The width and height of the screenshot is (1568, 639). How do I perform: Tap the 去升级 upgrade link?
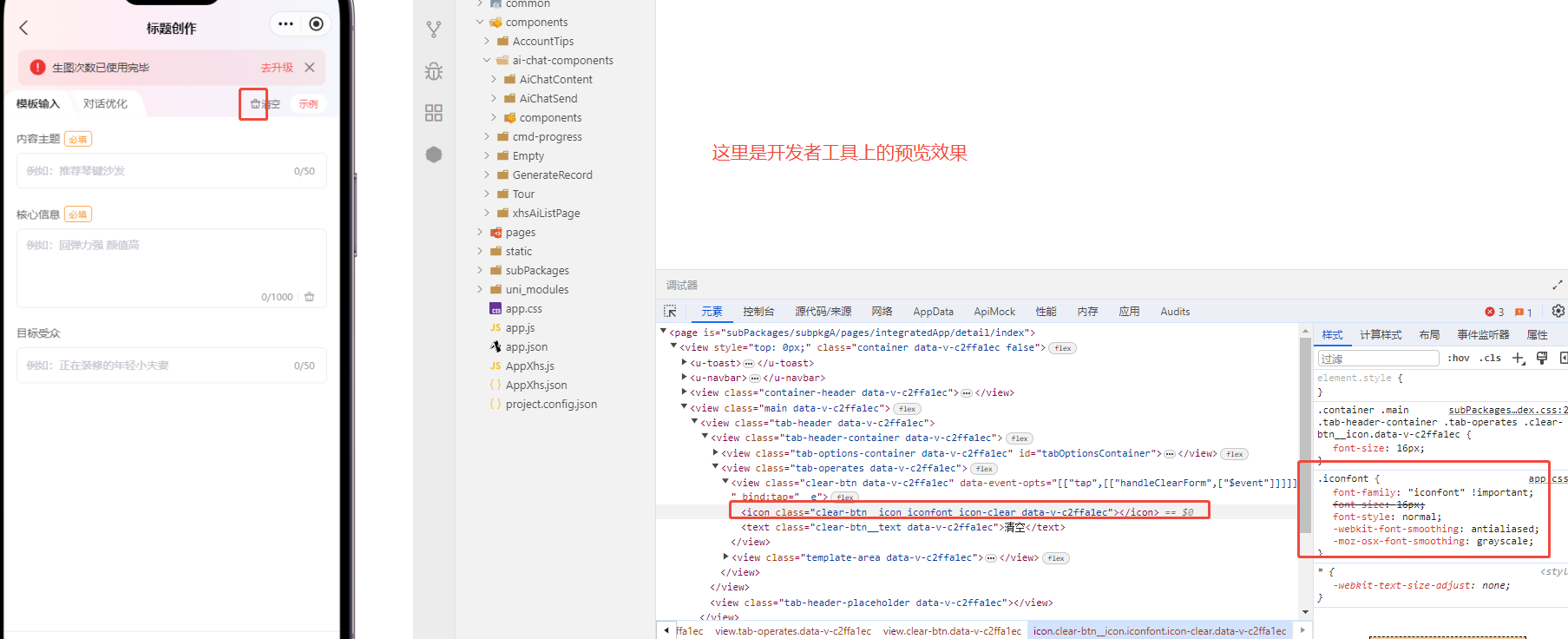(x=277, y=68)
